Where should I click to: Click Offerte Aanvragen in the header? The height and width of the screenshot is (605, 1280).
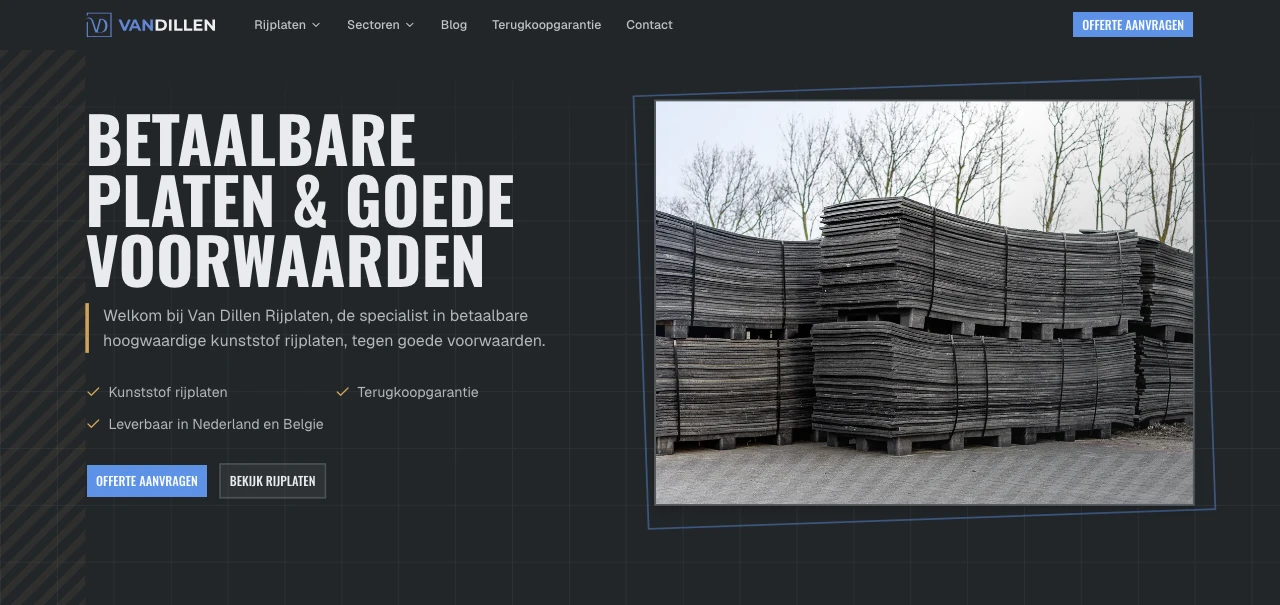point(1133,25)
